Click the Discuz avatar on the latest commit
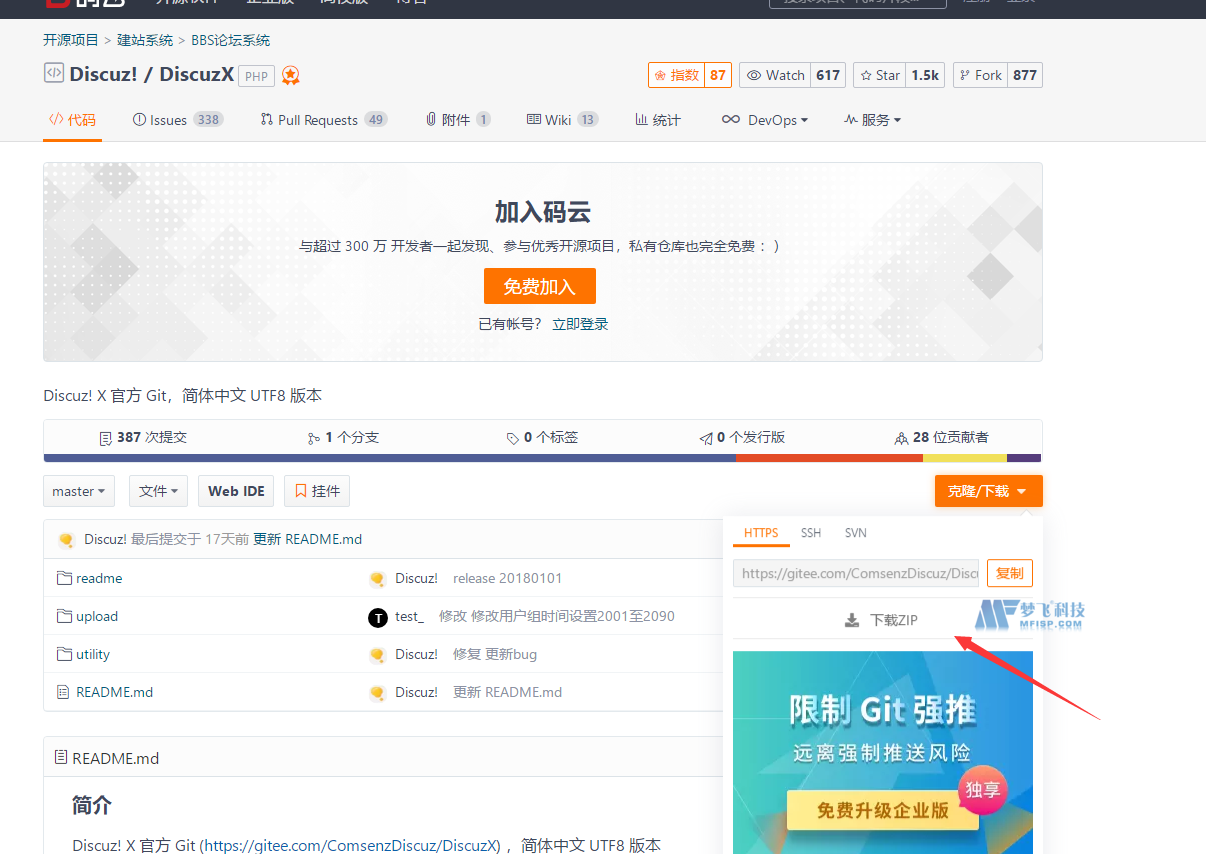1206x854 pixels. tap(65, 539)
